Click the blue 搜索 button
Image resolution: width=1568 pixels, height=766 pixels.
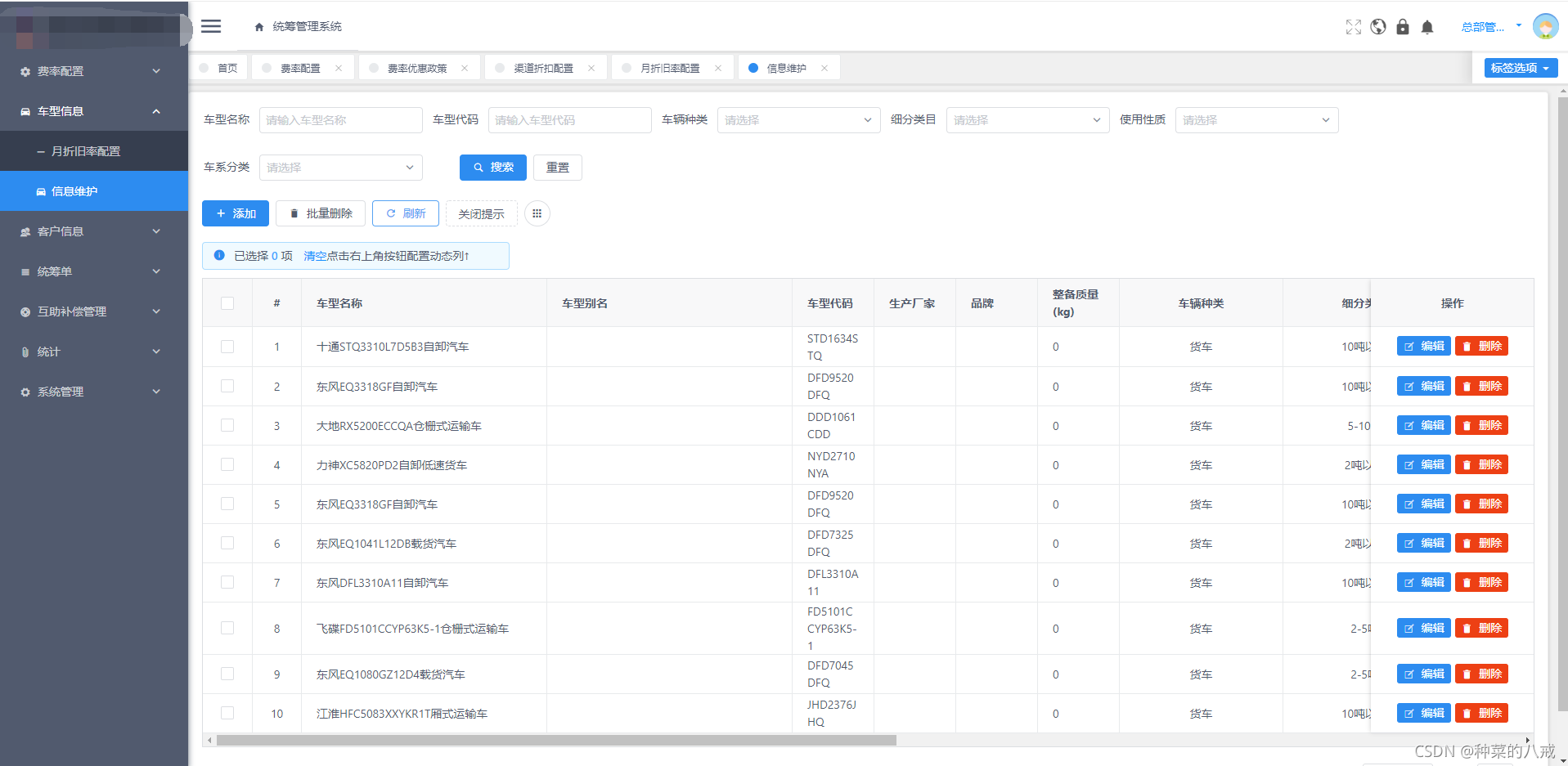493,168
